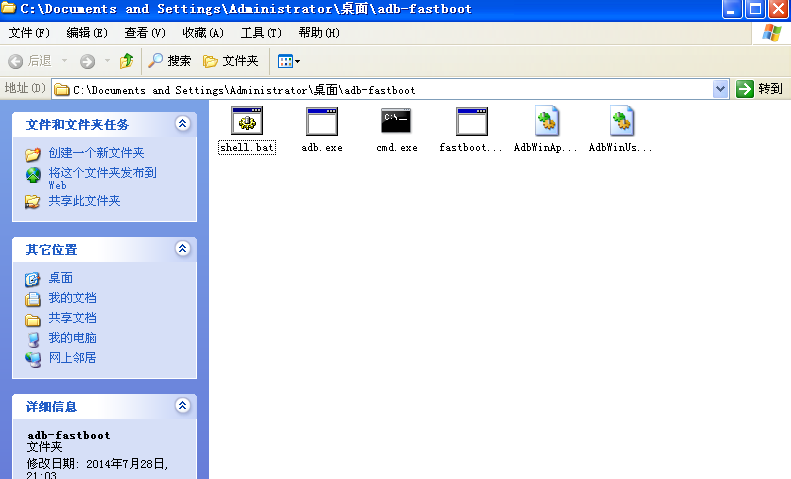Viewport: 791px width, 479px height.
Task: Select the adb.exe file icon
Action: pyautogui.click(x=321, y=122)
